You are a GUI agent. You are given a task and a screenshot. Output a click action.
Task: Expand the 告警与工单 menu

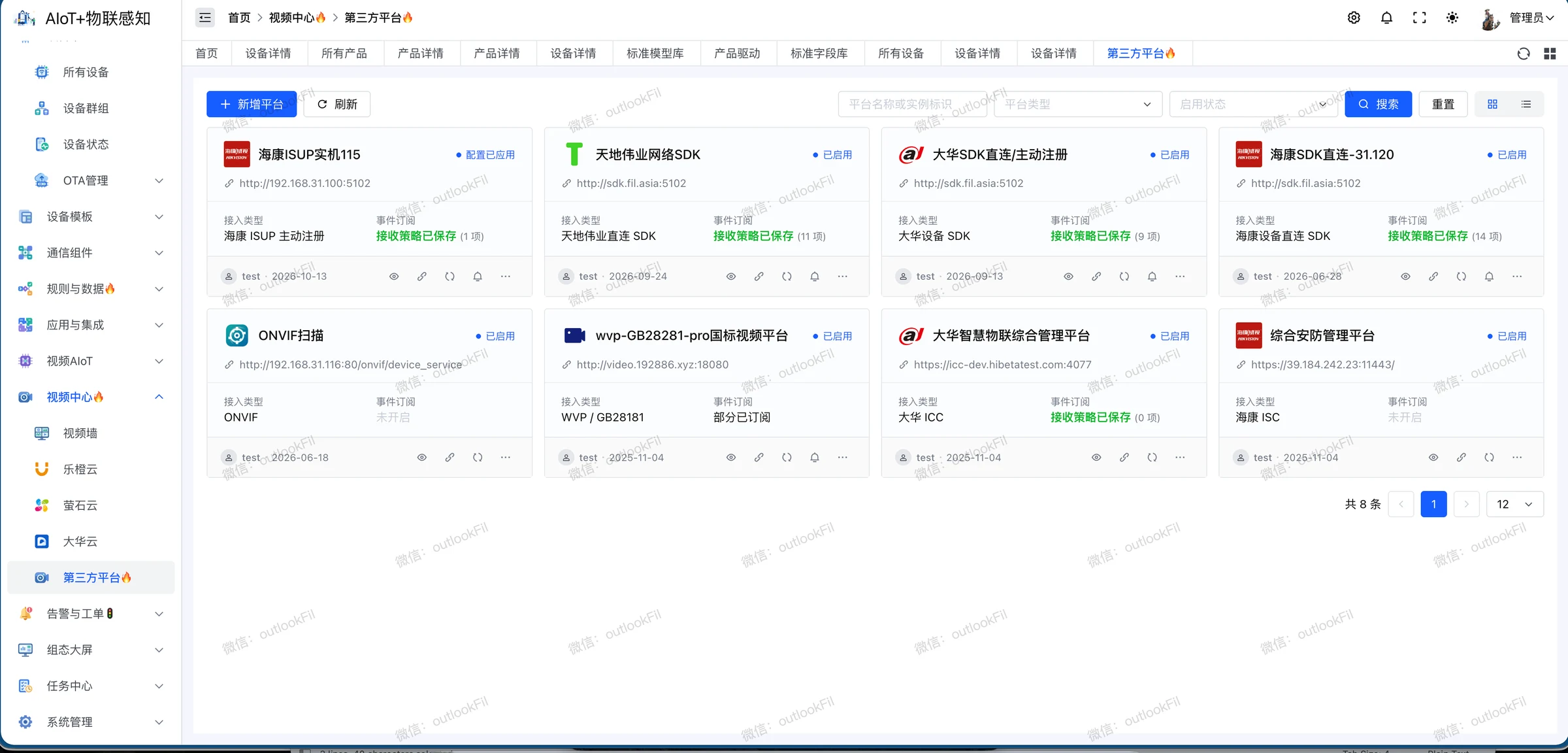[91, 614]
